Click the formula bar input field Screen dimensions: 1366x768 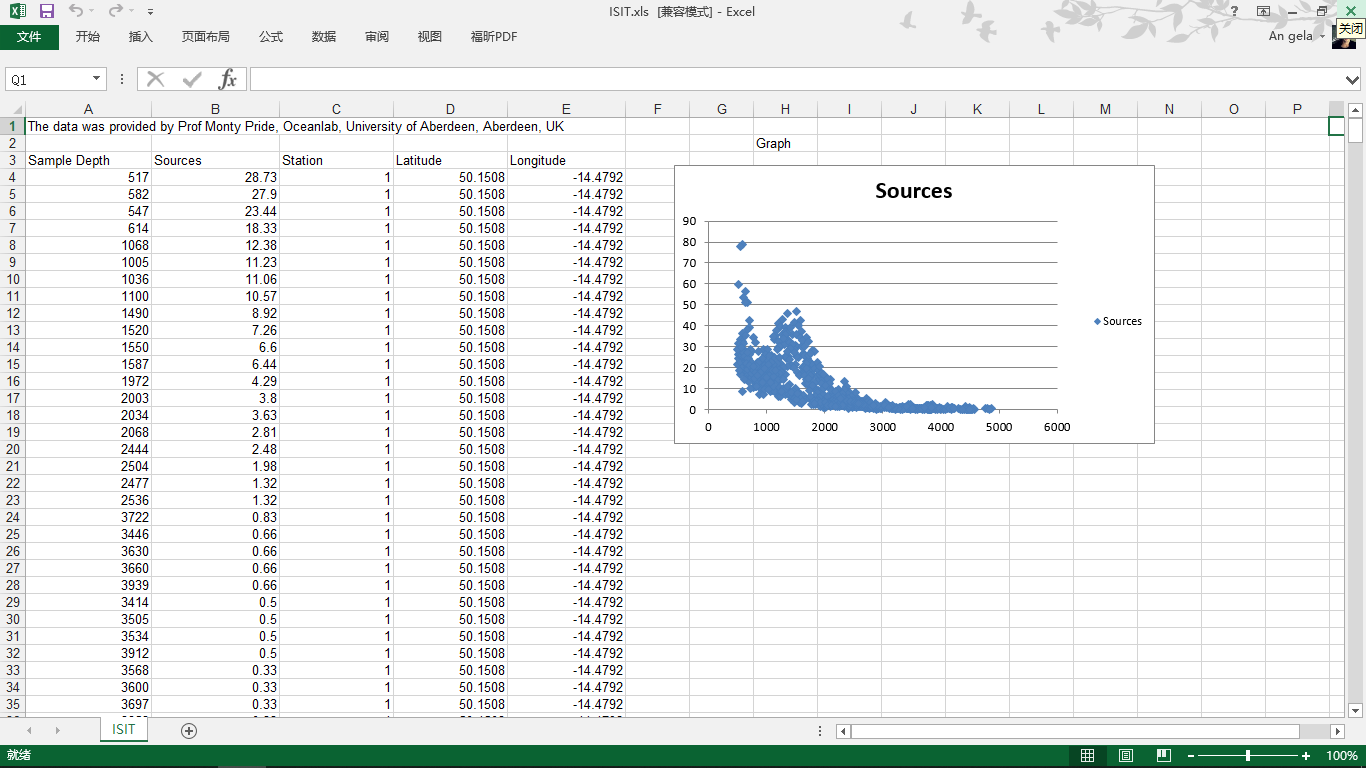pyautogui.click(x=797, y=79)
